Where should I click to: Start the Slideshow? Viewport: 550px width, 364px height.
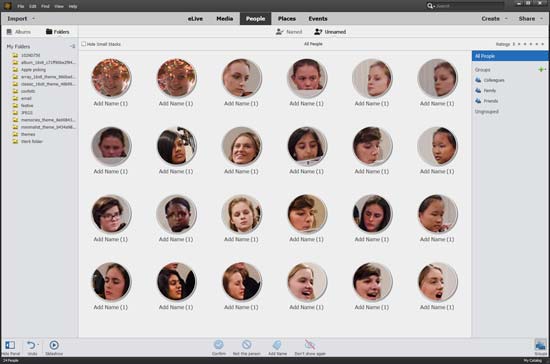54,345
